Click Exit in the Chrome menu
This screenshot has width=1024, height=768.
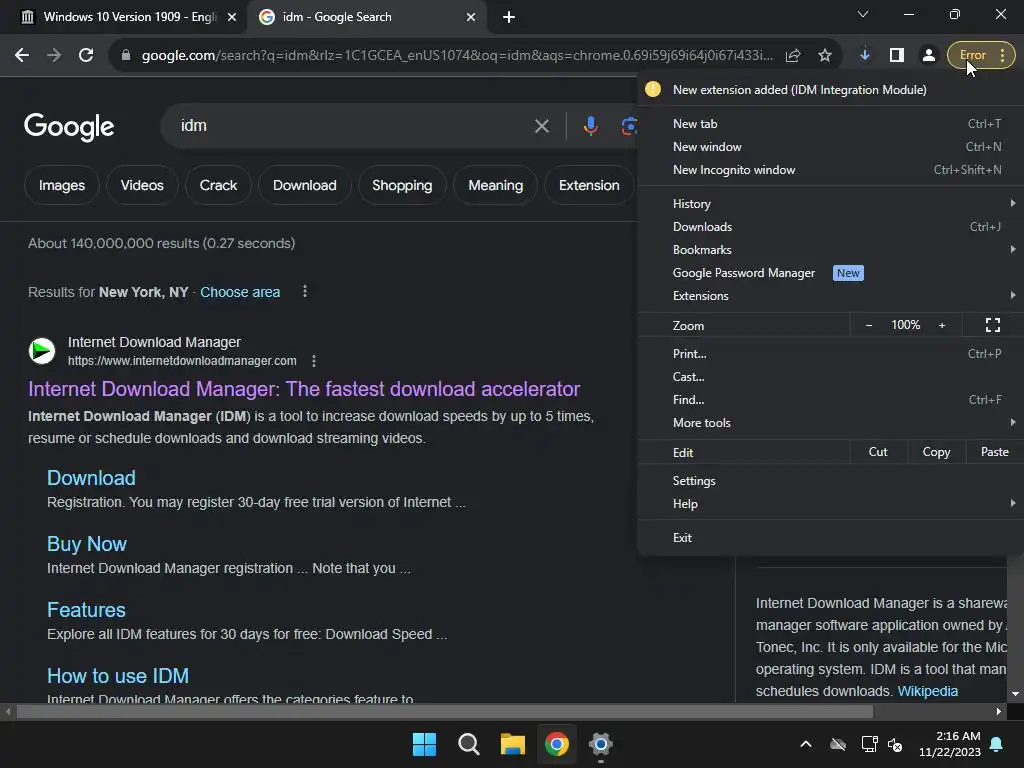[831, 537]
